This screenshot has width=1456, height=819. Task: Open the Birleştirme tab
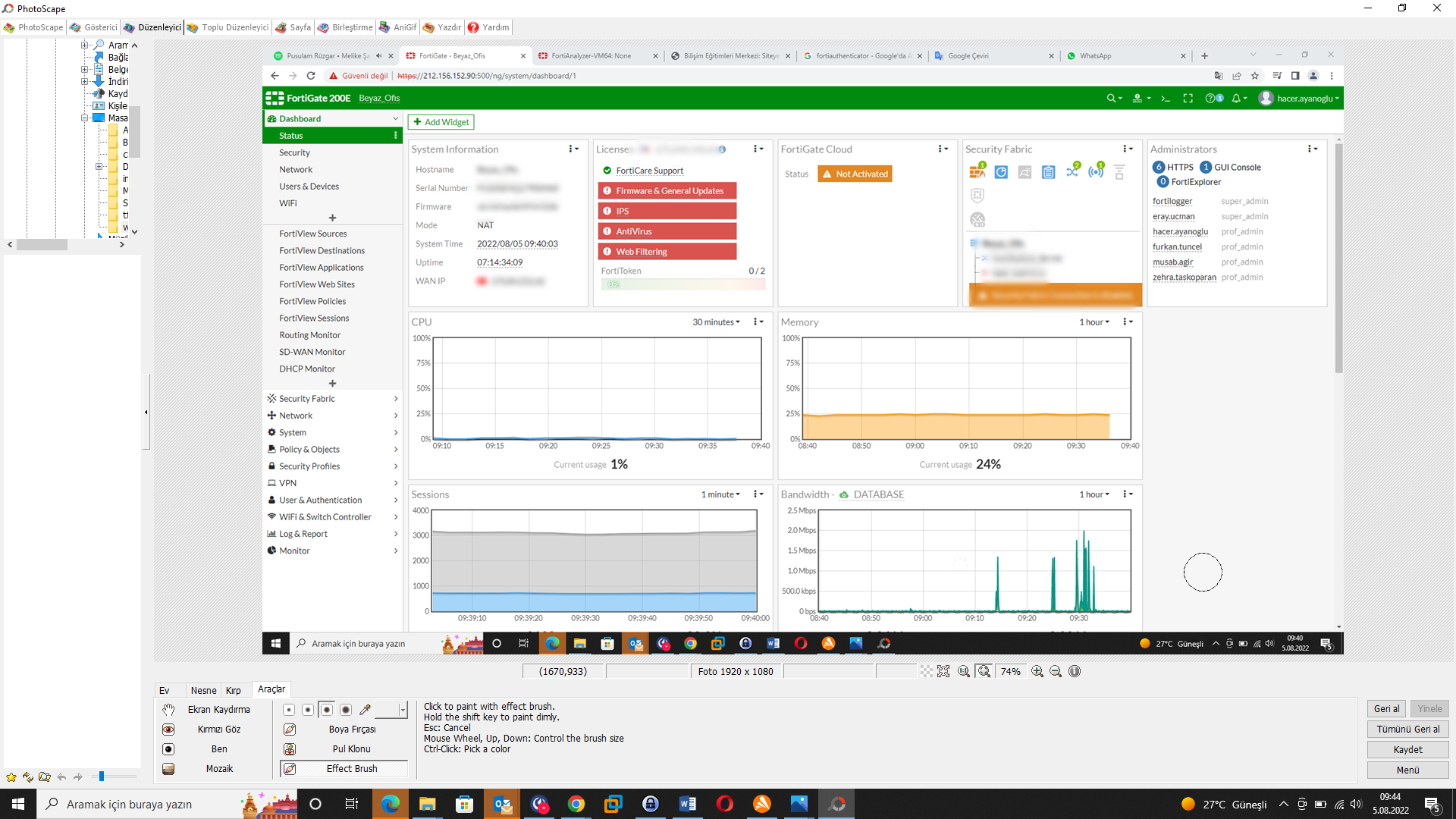coord(345,27)
